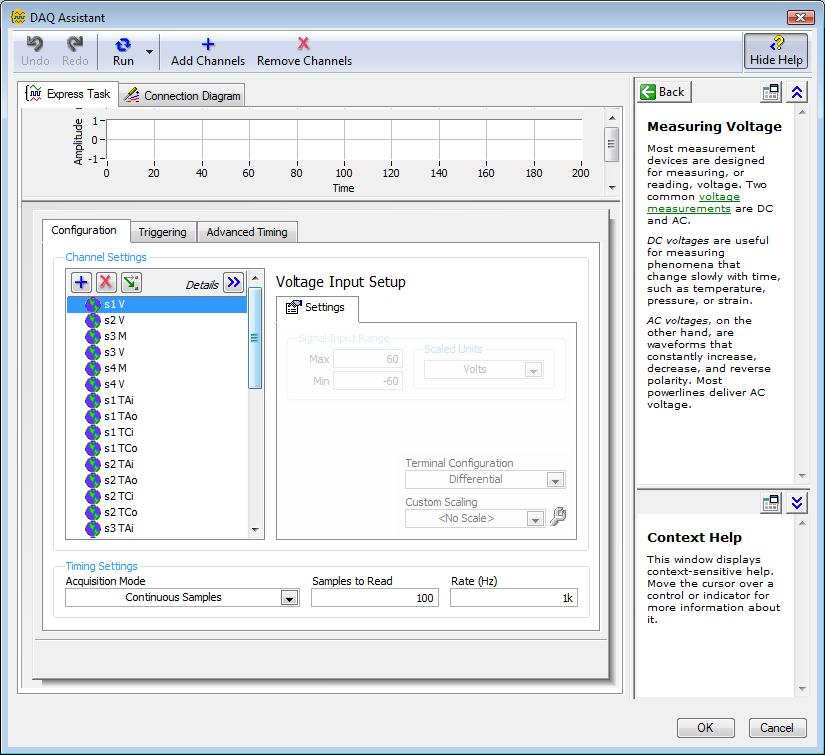Click the Rate (Hz) input field

click(x=514, y=598)
